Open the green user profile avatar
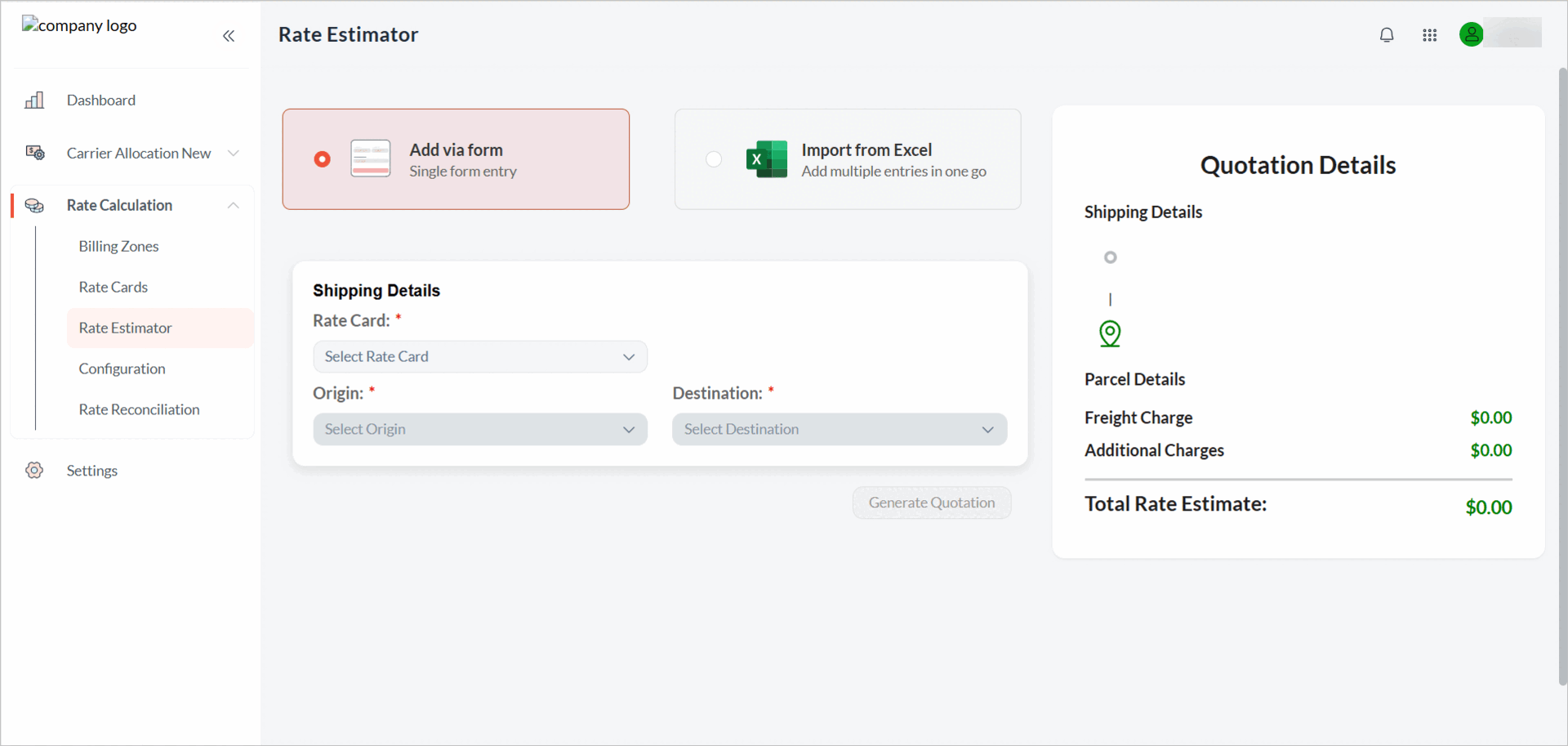Screen dimensions: 1568x746 coord(1471,34)
